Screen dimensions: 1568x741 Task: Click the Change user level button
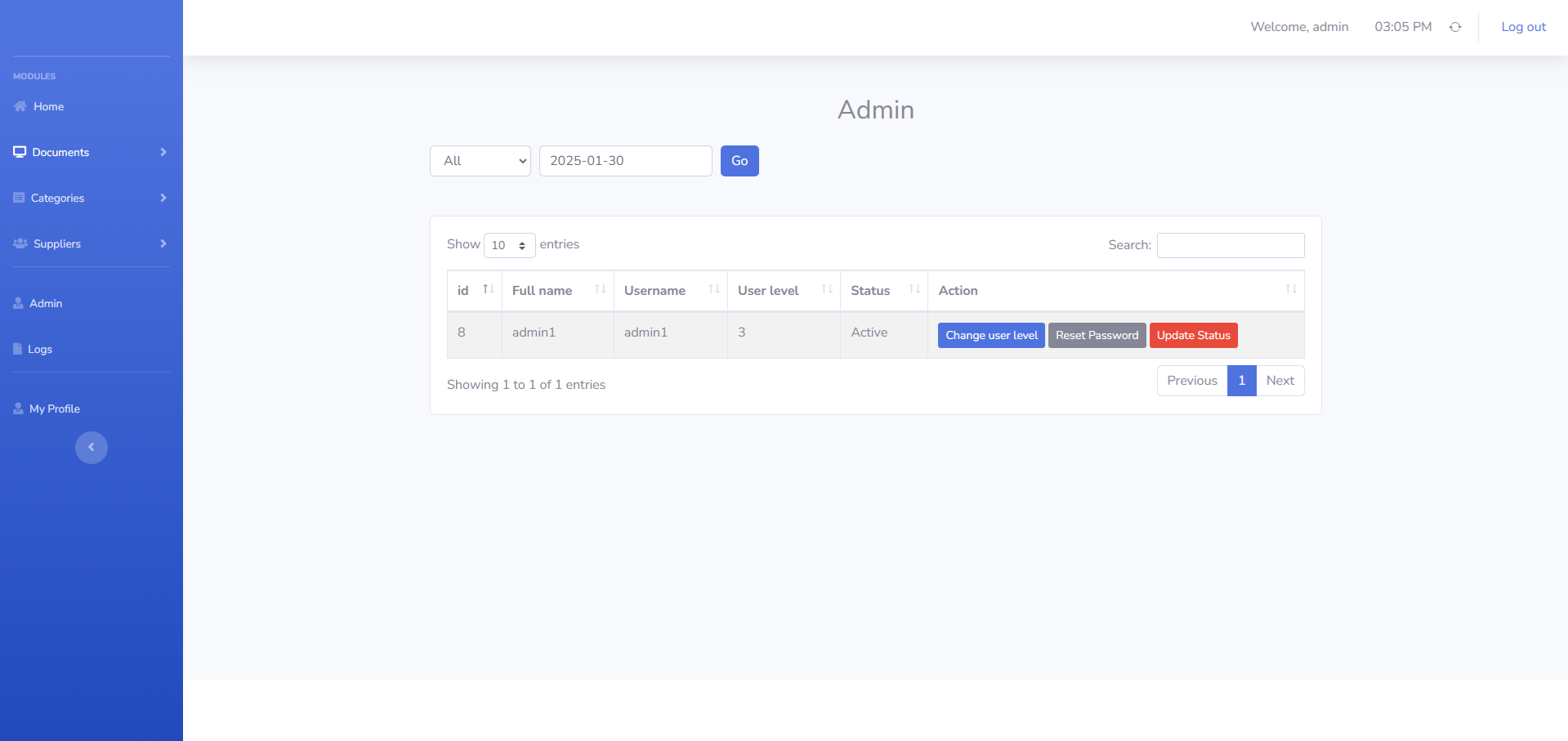990,336
